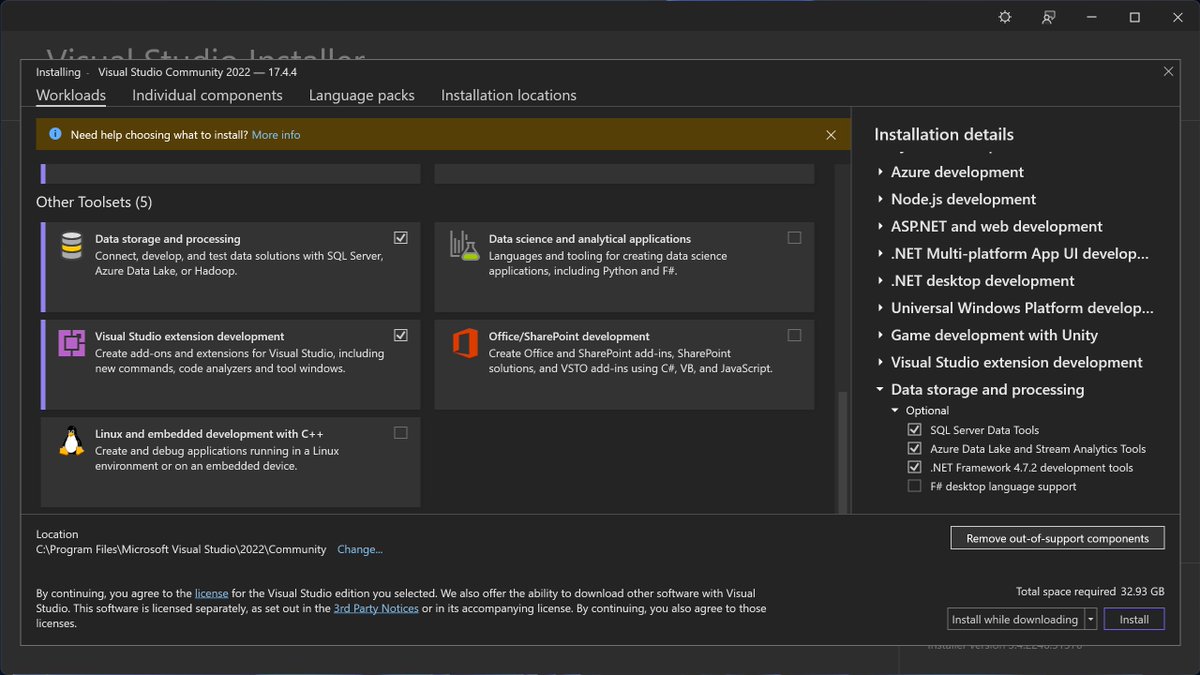Expand ASP.NET and web development details
1200x675 pixels.
pyautogui.click(x=880, y=226)
